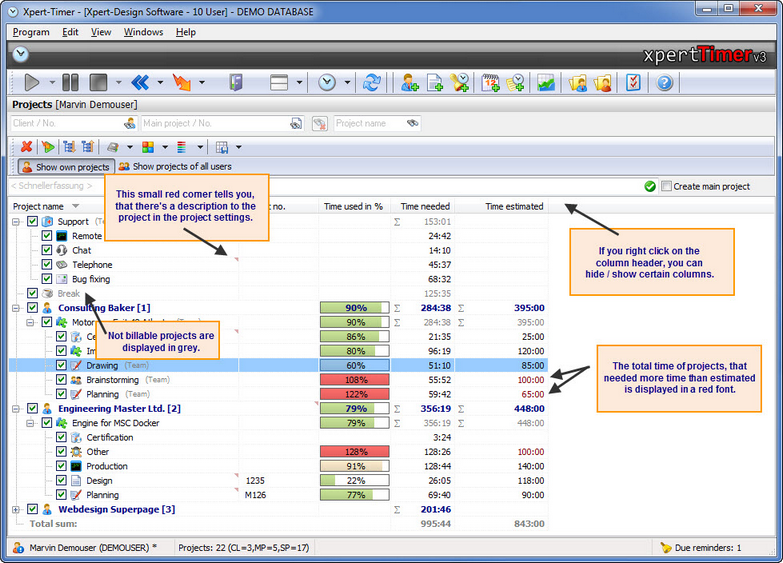Open the Program menu
The image size is (783, 563).
coord(31,32)
